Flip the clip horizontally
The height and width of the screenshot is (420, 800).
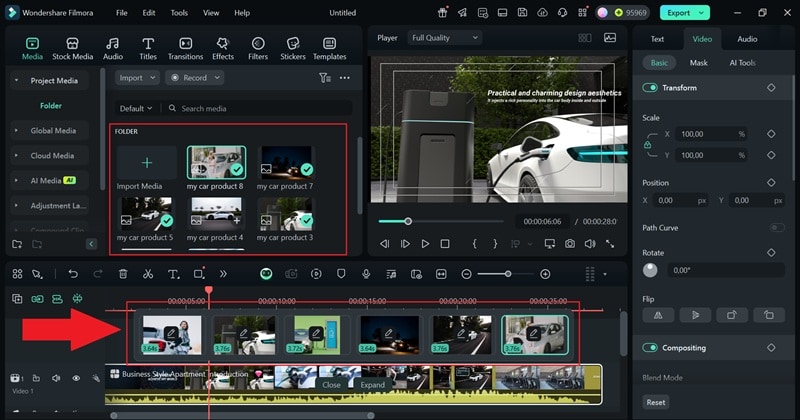[x=657, y=315]
